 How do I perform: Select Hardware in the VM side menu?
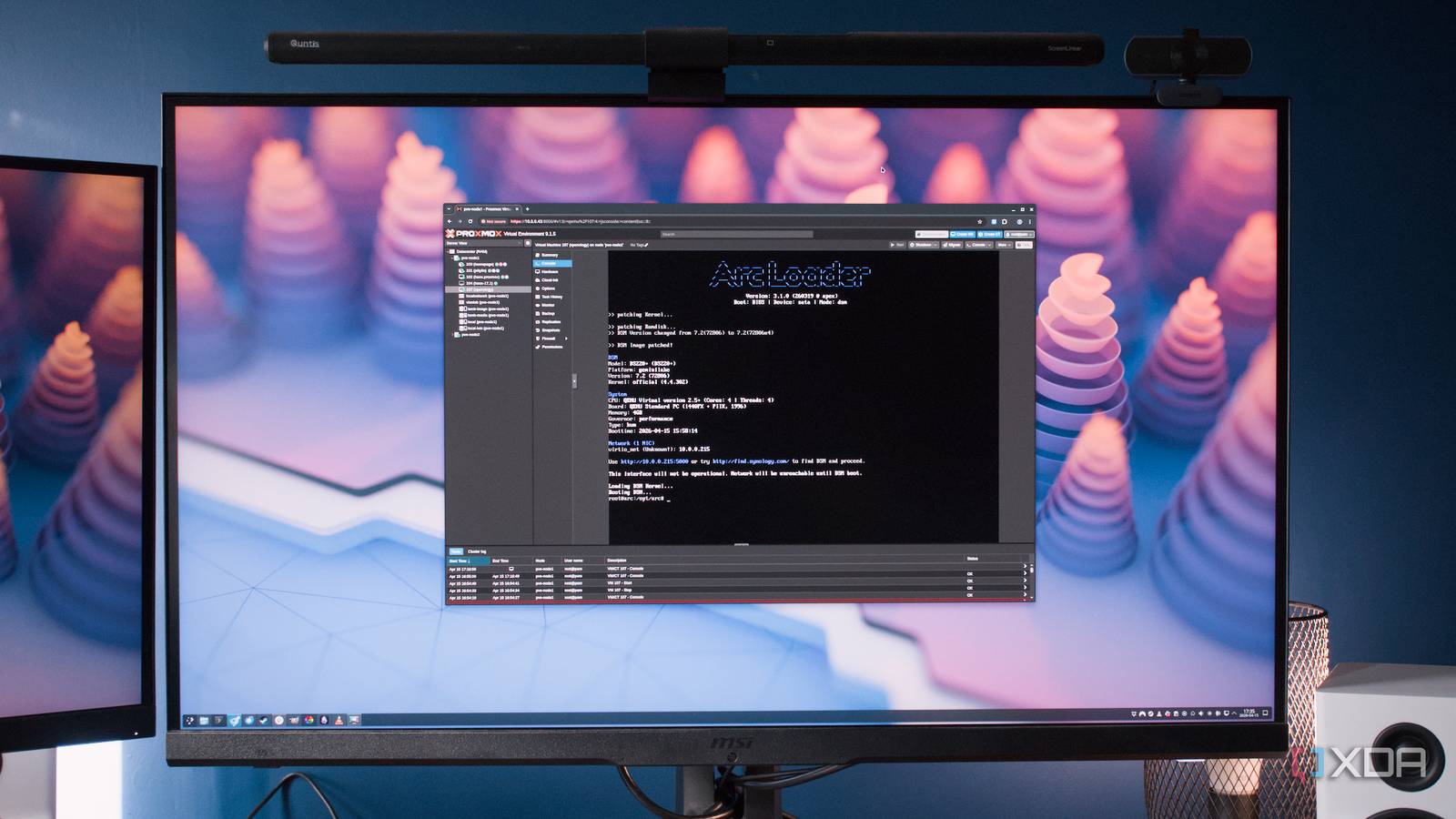click(552, 272)
